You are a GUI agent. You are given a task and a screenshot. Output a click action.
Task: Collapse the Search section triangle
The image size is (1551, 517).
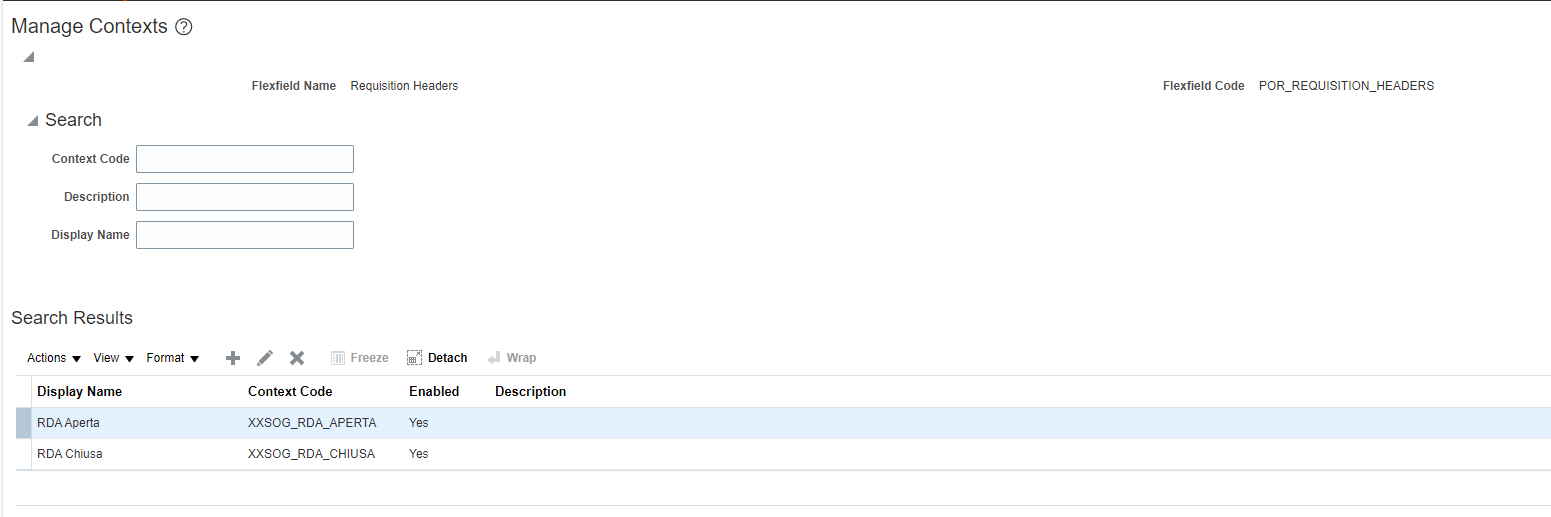coord(33,121)
